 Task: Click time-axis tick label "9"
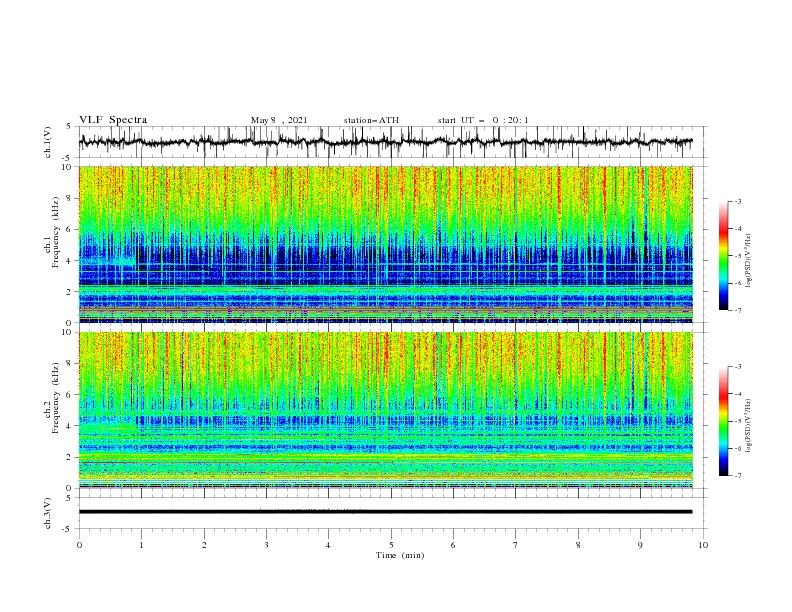(x=640, y=545)
